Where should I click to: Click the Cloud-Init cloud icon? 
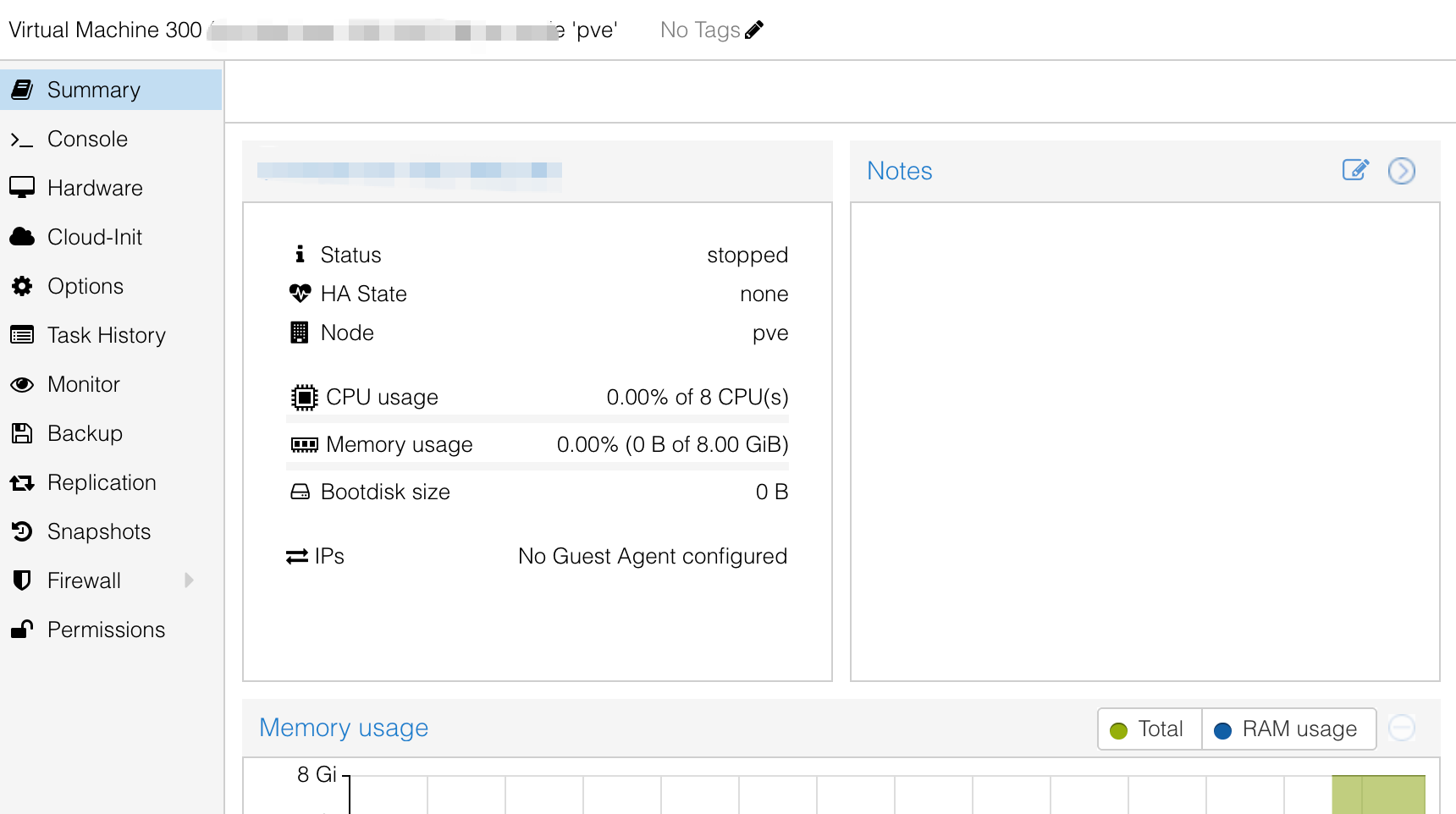[22, 237]
